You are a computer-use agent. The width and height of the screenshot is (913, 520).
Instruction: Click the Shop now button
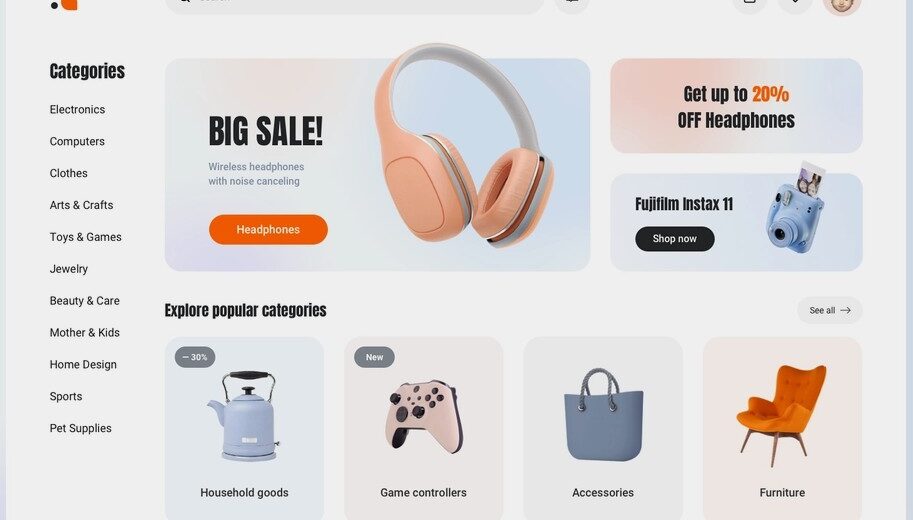[675, 239]
